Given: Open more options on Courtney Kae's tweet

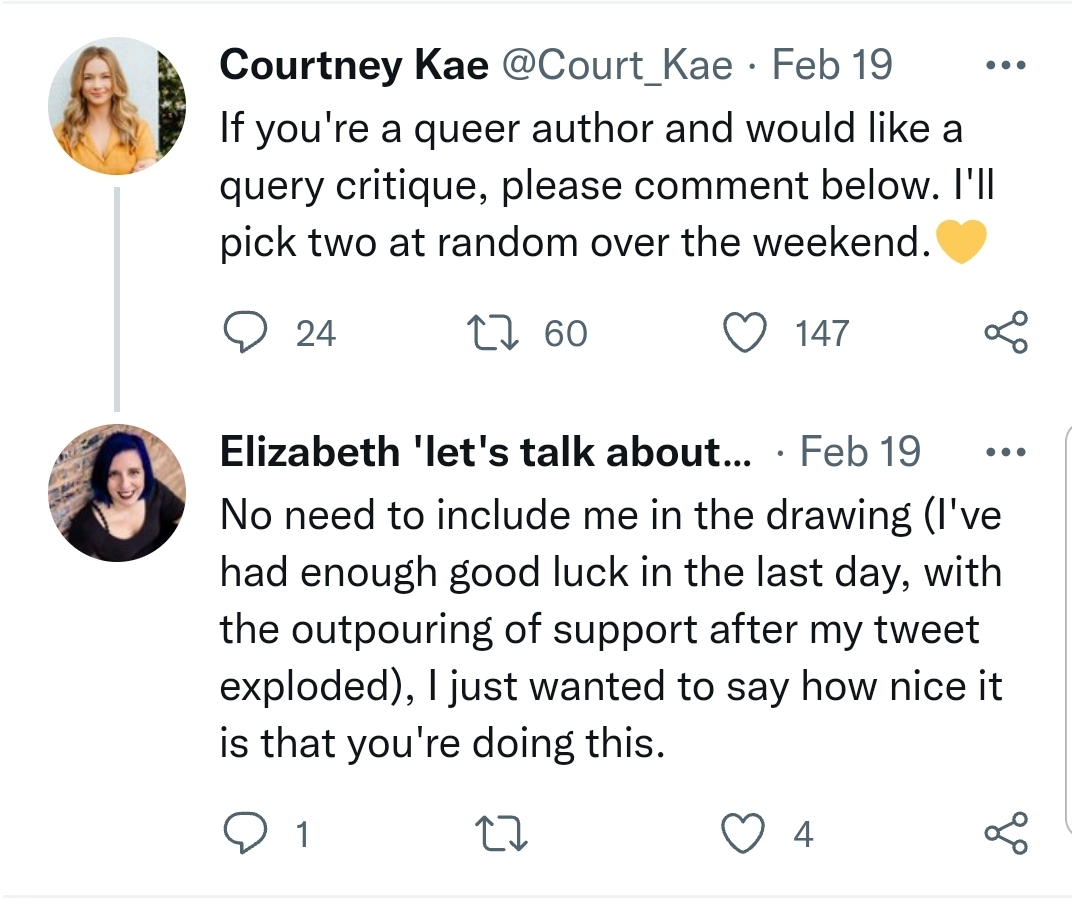Looking at the screenshot, I should click(x=1006, y=66).
